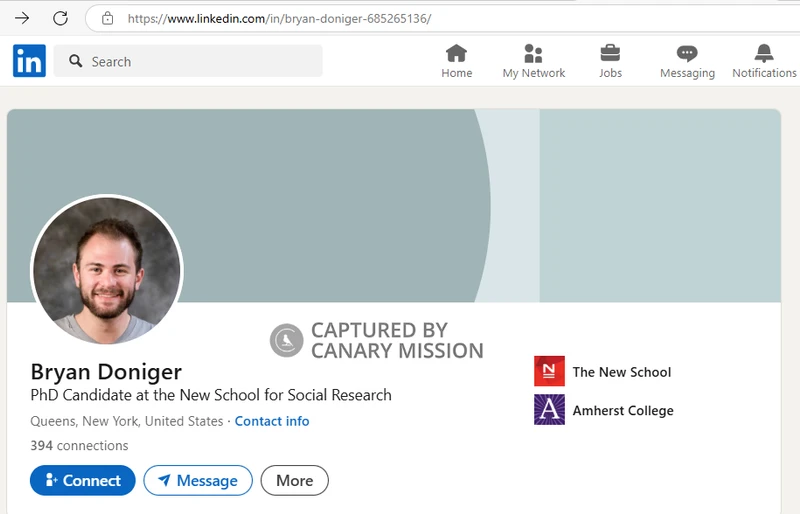The width and height of the screenshot is (800, 514).
Task: Open the Jobs tab
Action: [x=610, y=61]
